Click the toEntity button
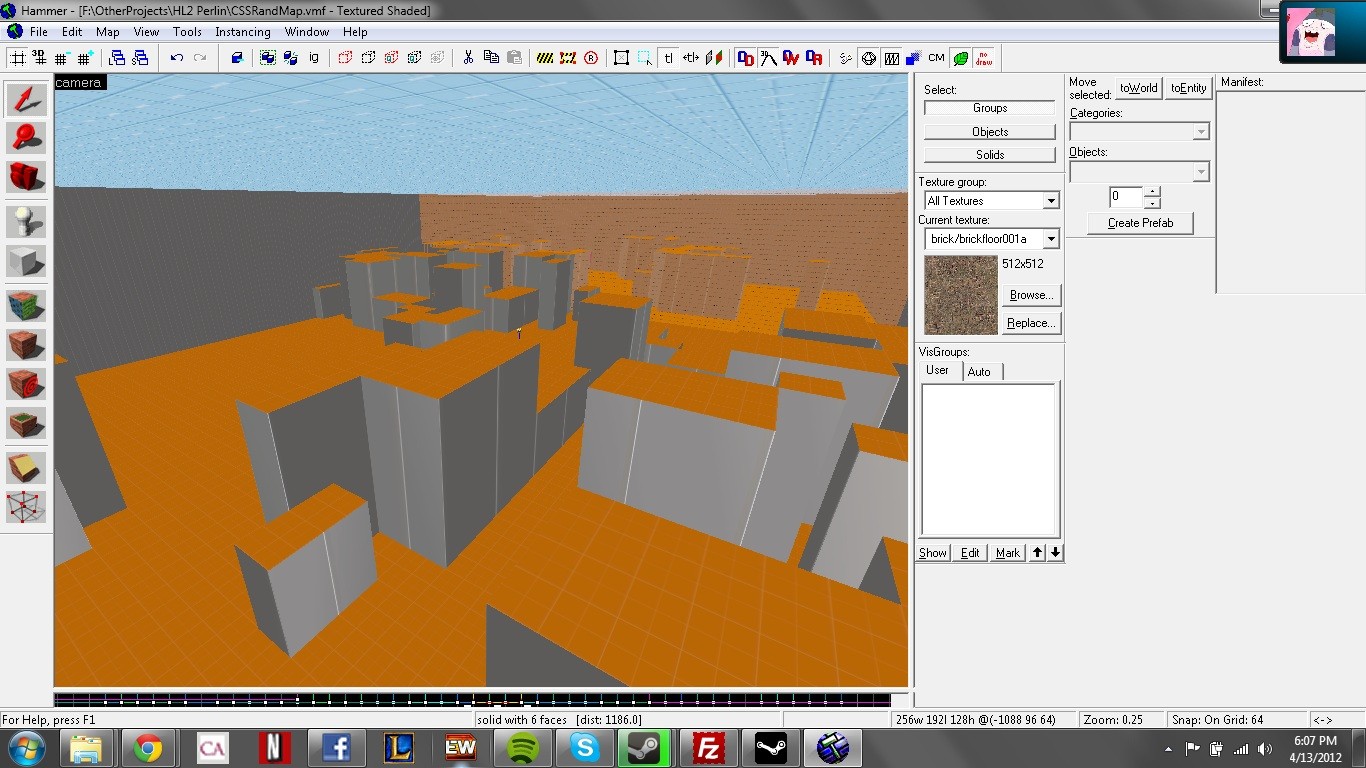Viewport: 1366px width, 768px height. tap(1189, 88)
